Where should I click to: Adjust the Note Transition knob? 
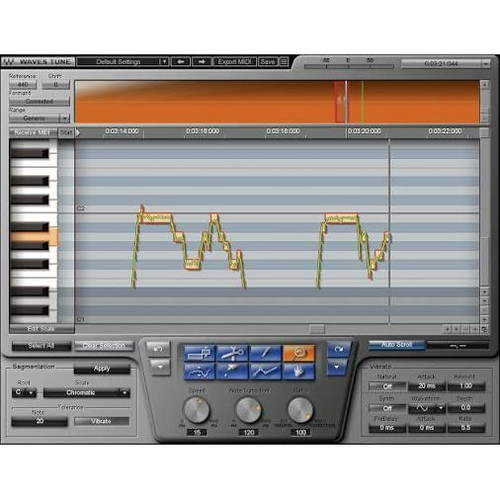tap(249, 410)
